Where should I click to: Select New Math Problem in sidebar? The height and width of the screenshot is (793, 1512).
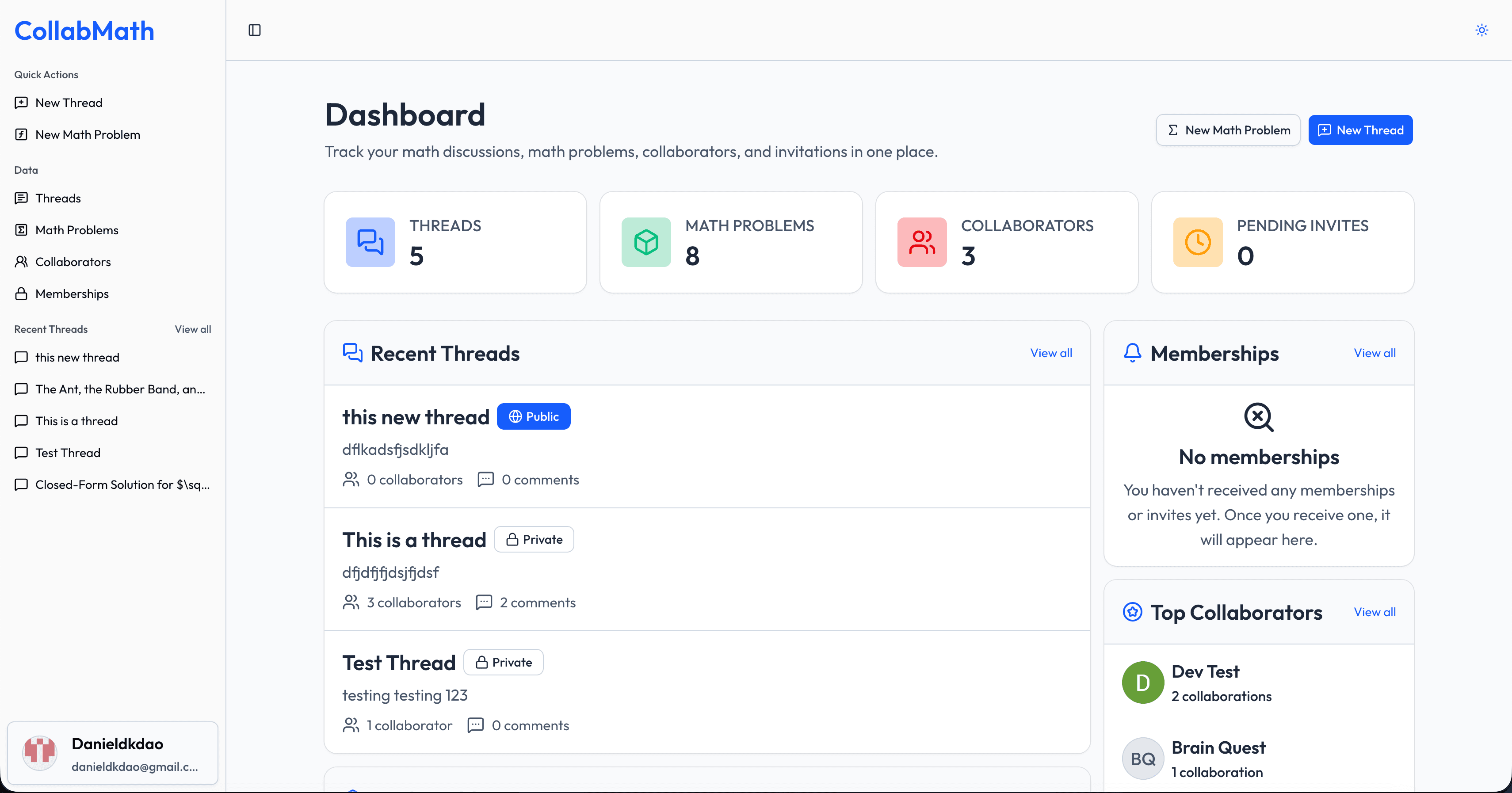click(x=113, y=134)
